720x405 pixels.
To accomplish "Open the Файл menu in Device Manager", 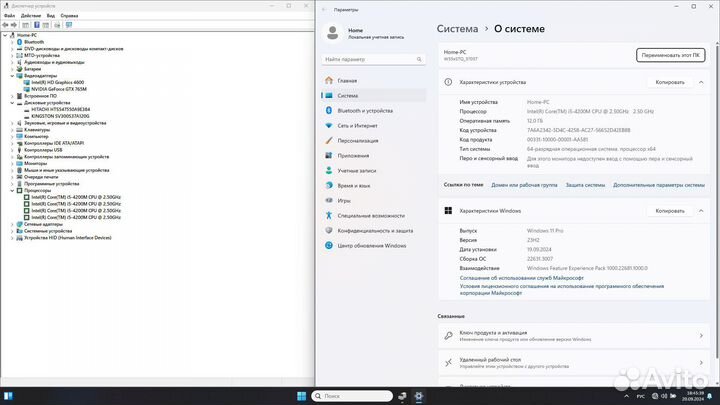I will click(9, 16).
